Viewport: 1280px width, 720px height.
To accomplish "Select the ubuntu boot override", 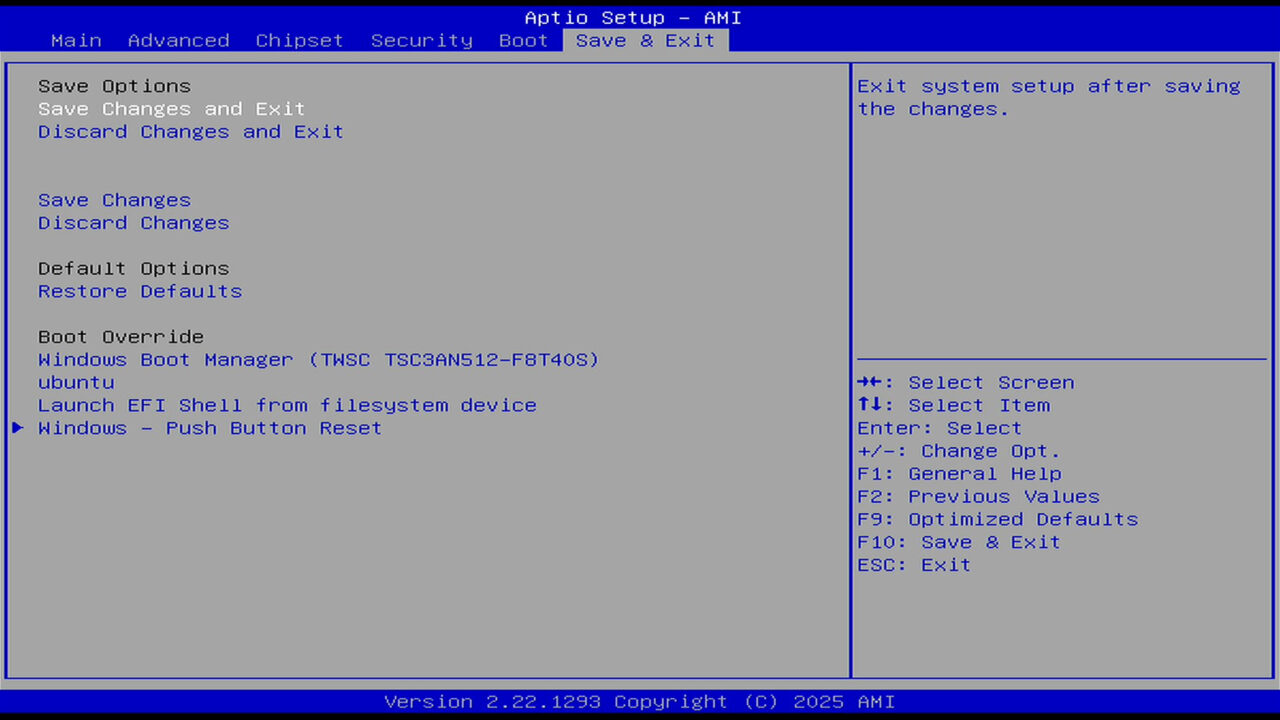I will pos(76,383).
